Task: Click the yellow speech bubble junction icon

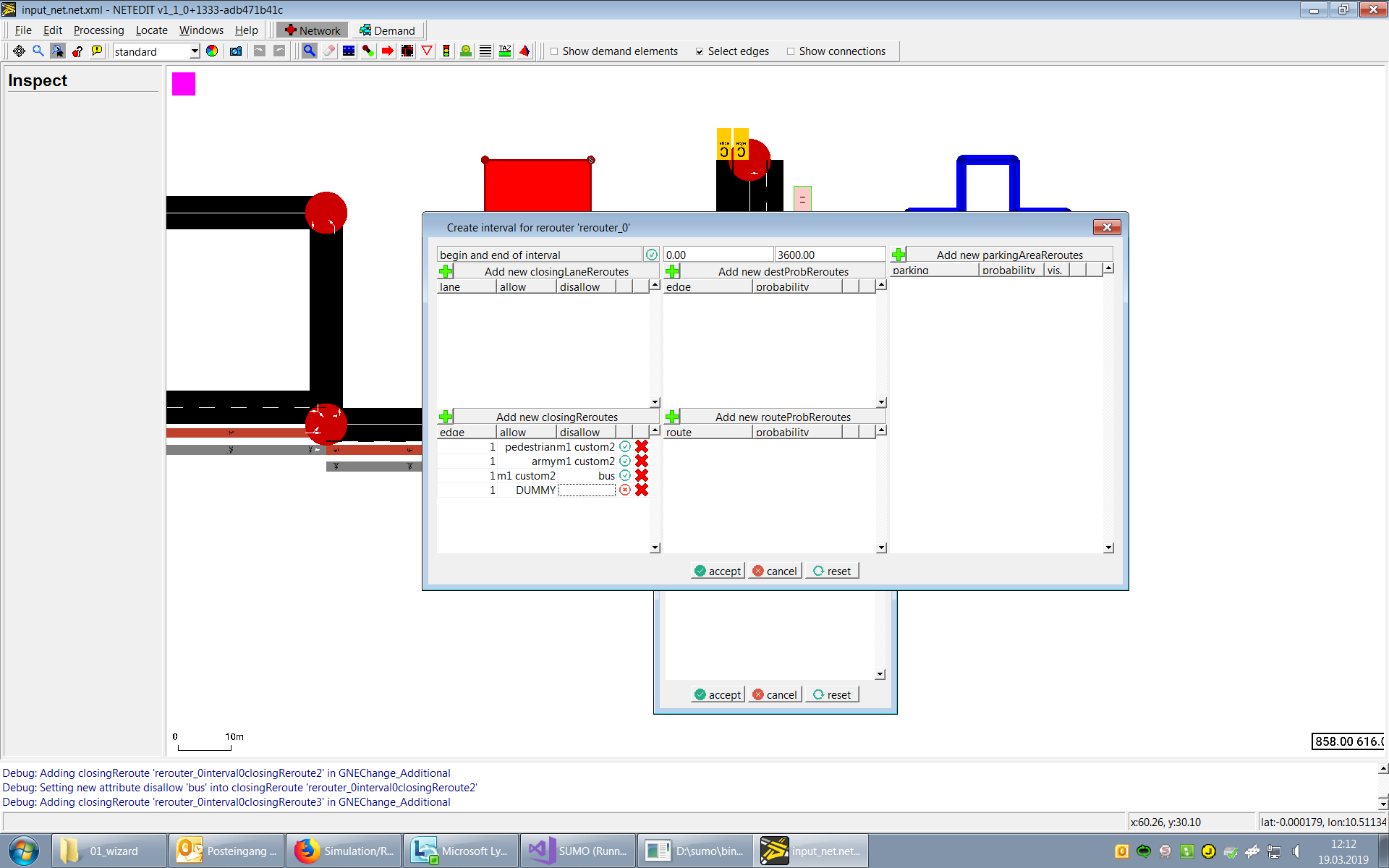Action: pos(96,51)
